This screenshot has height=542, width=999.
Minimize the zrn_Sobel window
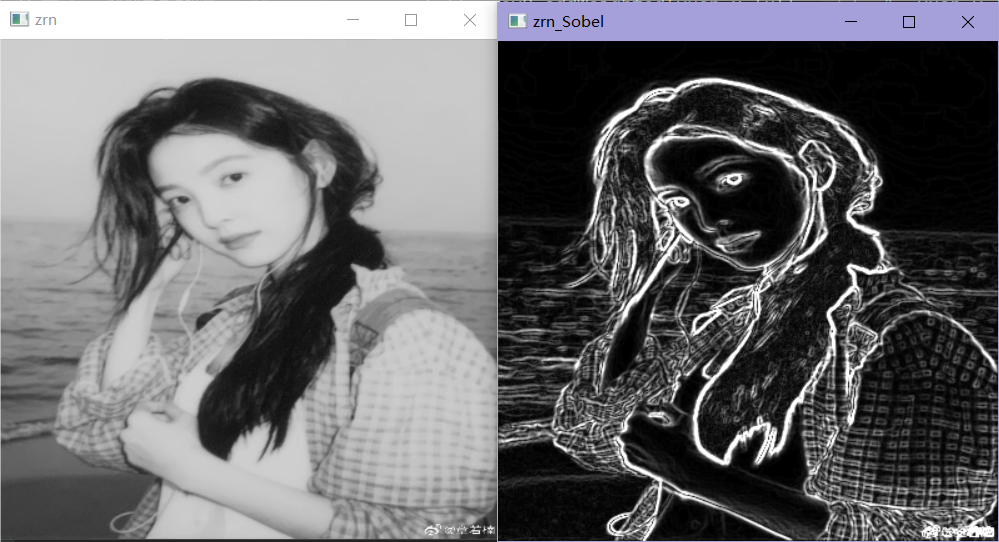(x=851, y=22)
